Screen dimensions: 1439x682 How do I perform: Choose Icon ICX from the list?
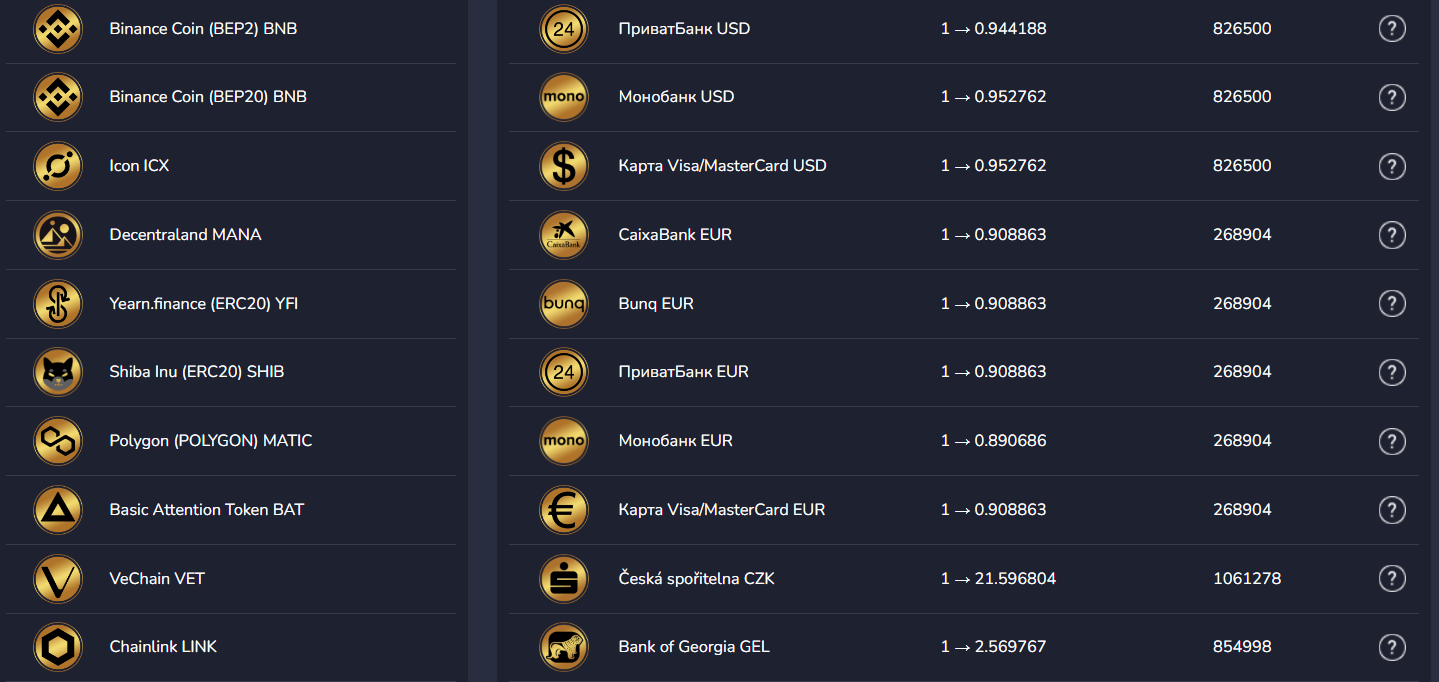tap(231, 166)
